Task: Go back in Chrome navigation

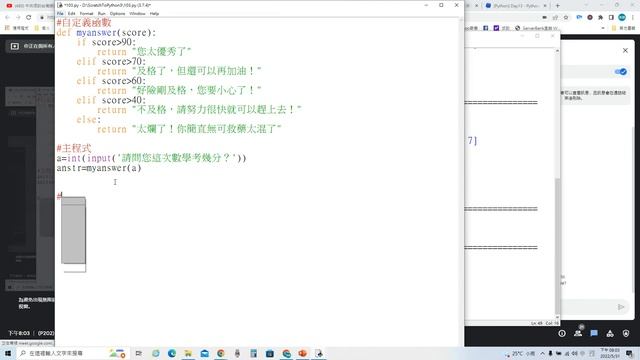Action: point(7,18)
